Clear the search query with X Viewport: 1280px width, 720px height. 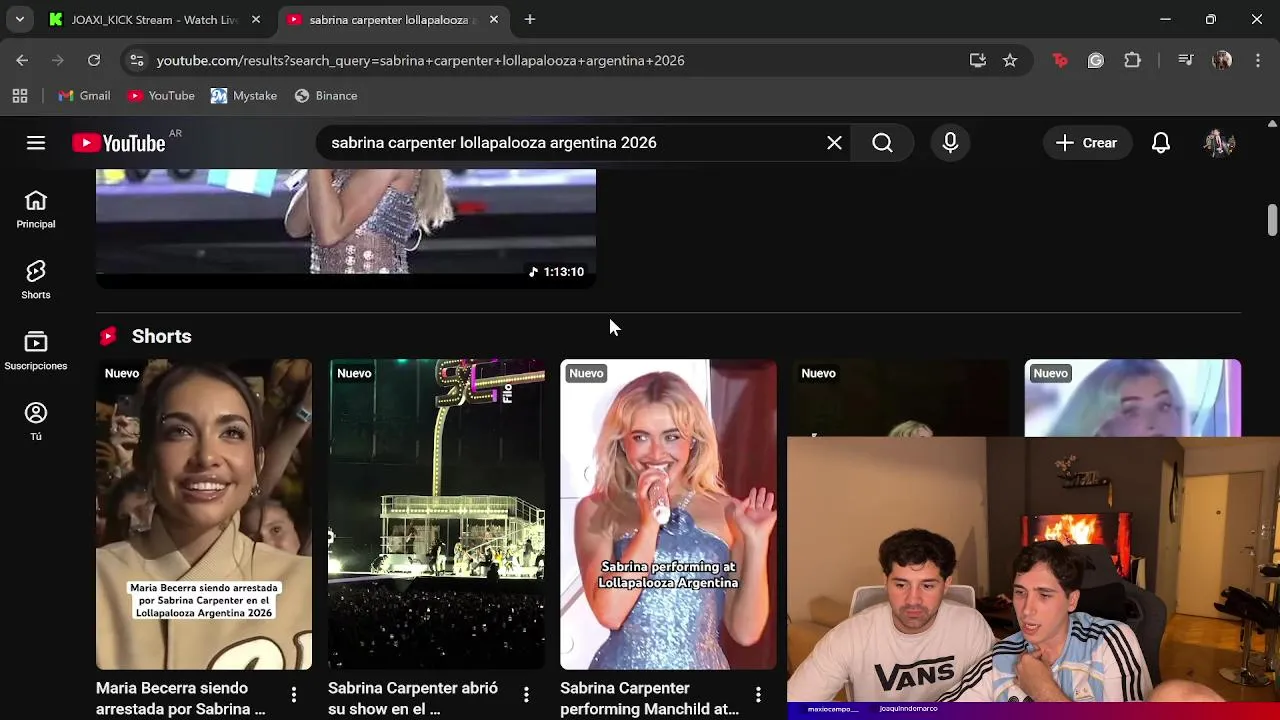click(x=834, y=143)
